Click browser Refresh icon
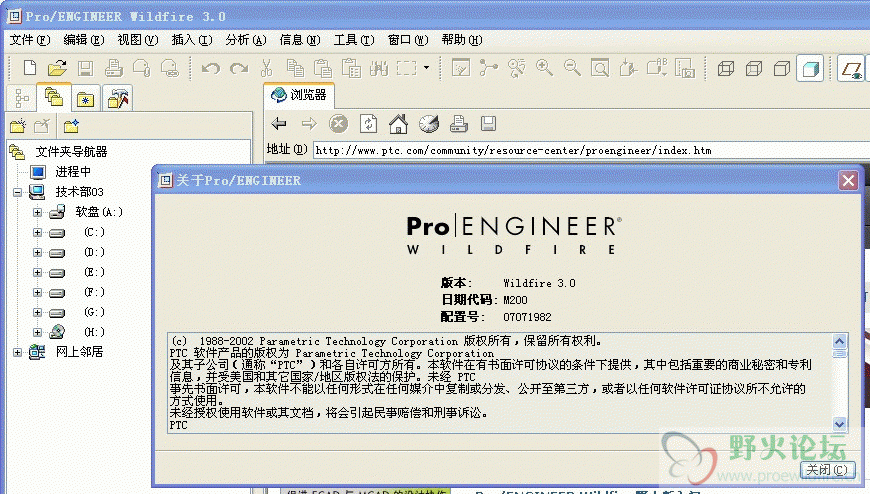 [x=368, y=123]
